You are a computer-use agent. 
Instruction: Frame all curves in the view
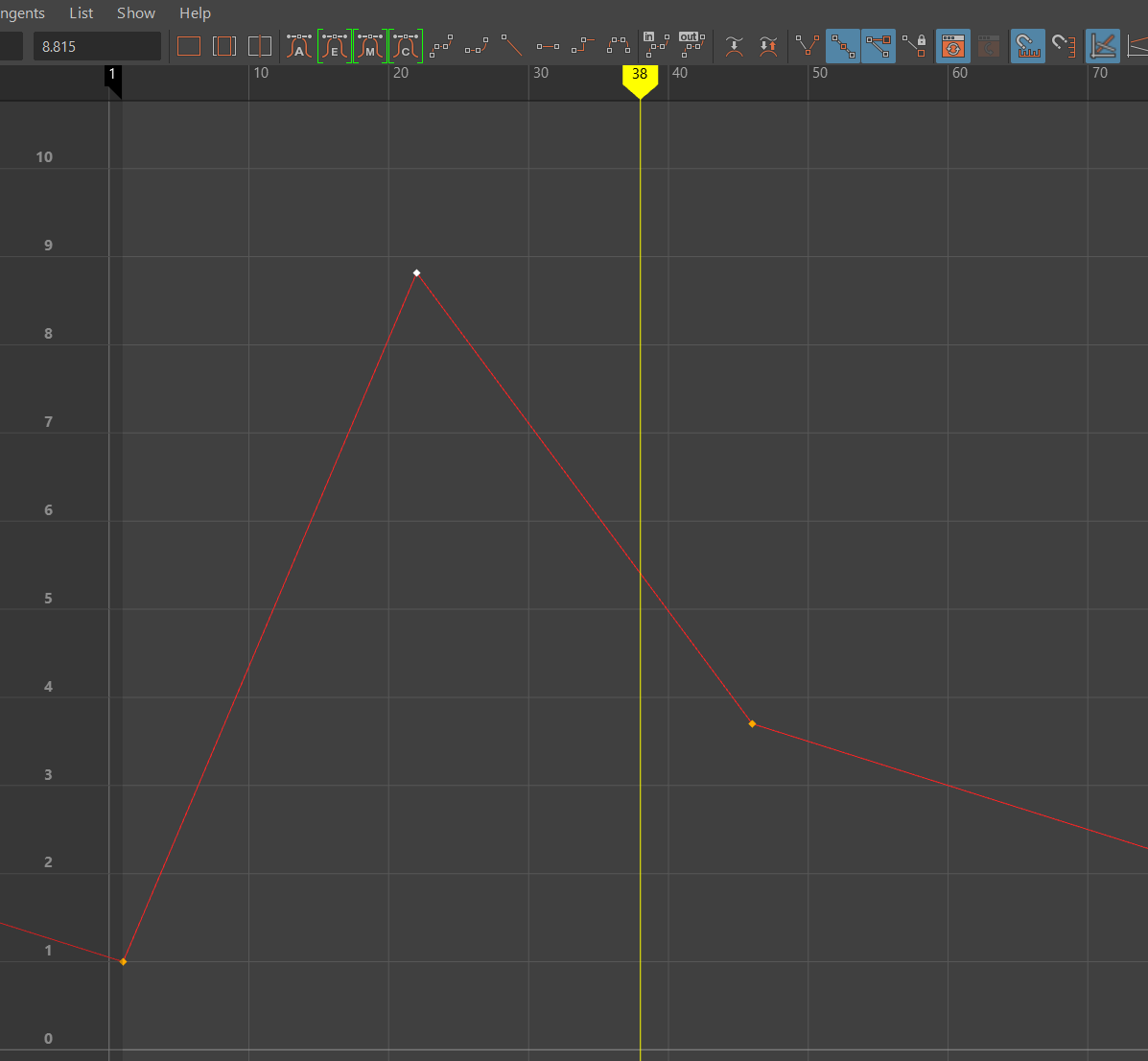[x=189, y=46]
